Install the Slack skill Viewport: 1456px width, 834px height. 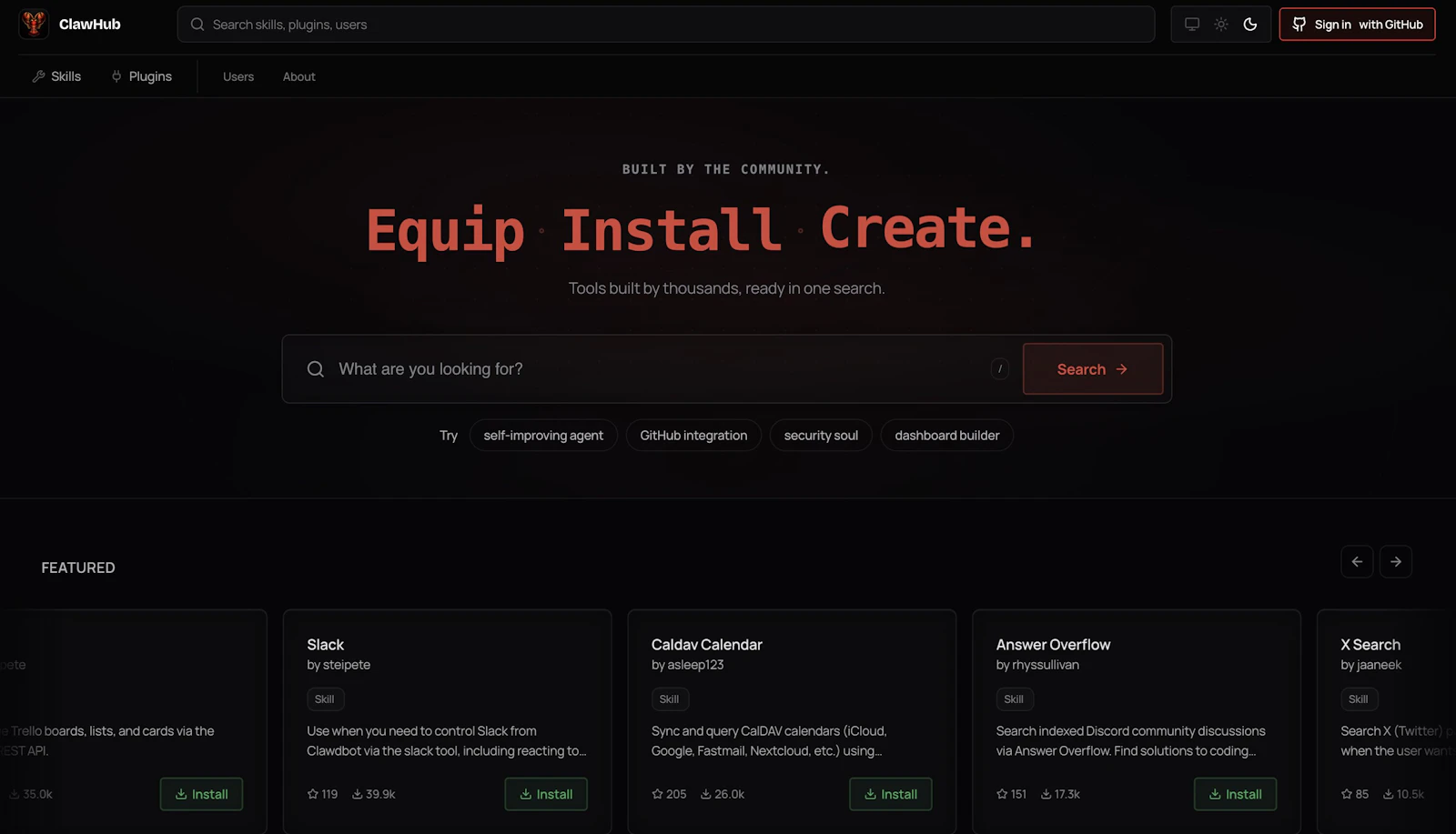(546, 794)
